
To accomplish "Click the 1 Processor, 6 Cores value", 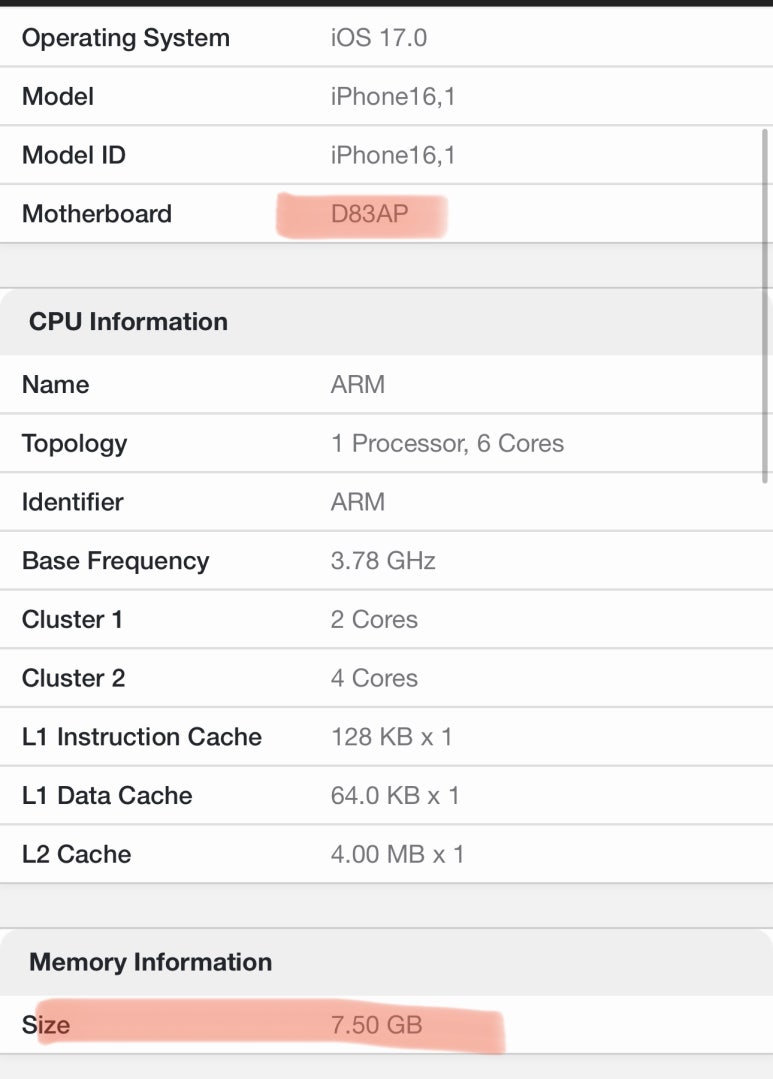I will [447, 443].
